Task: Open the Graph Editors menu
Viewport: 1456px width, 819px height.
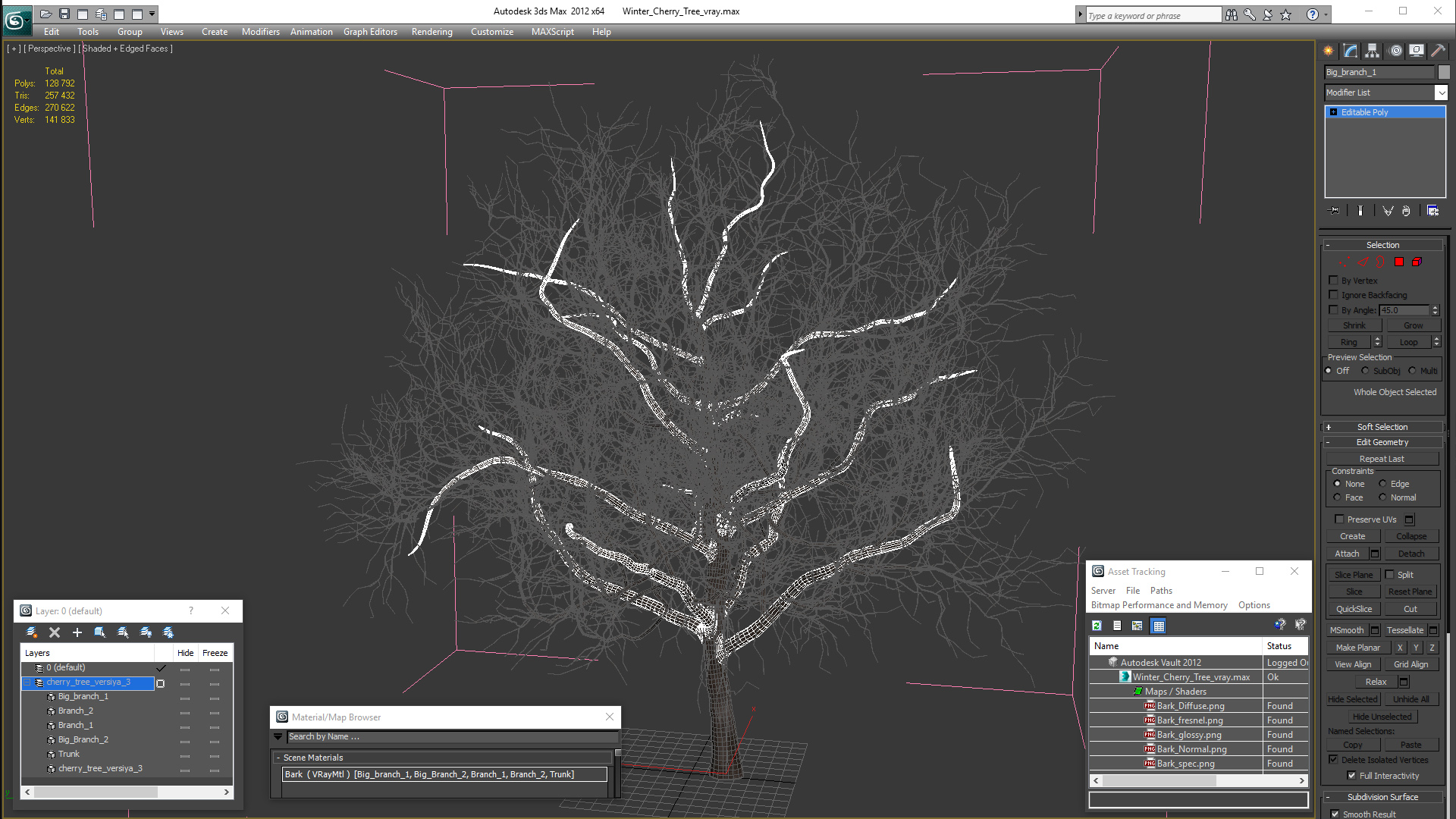Action: (x=370, y=32)
